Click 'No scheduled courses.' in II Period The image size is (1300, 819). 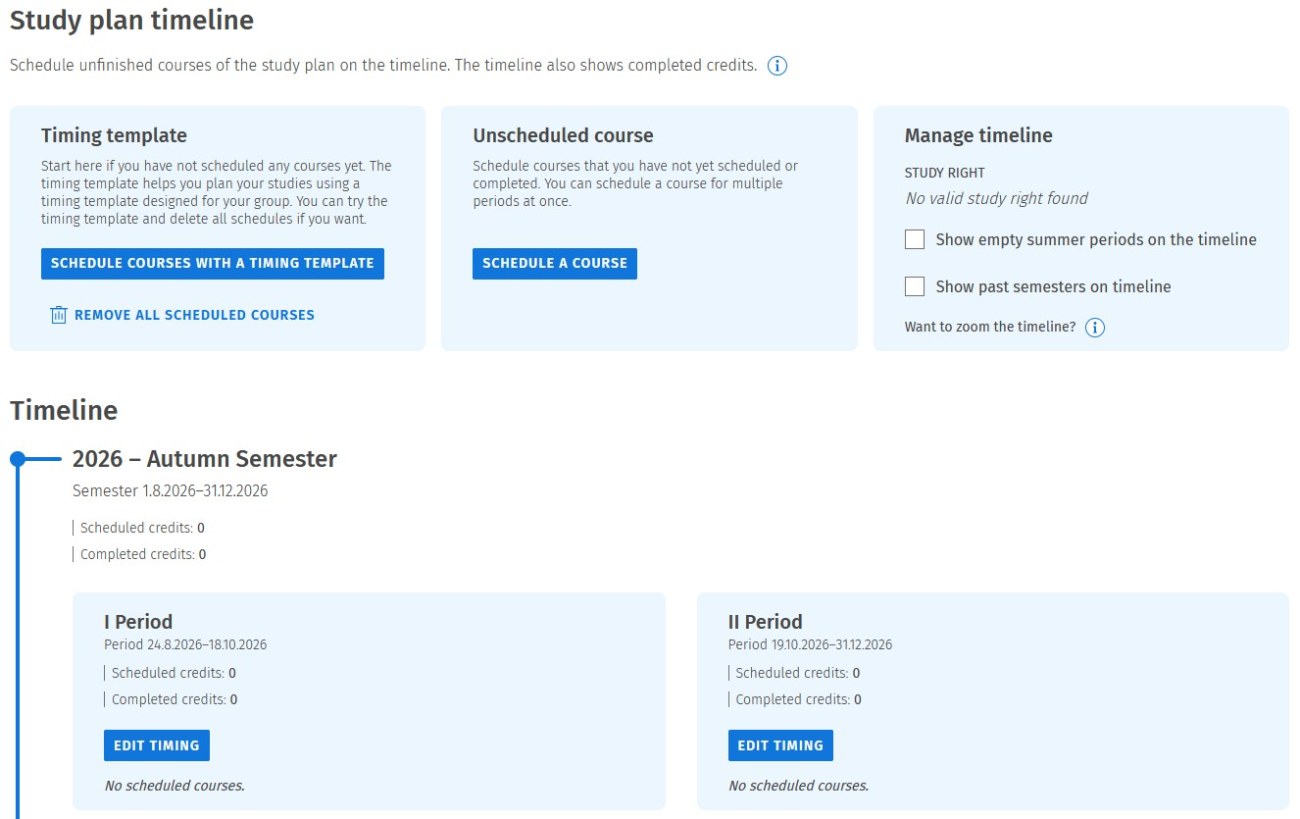pyautogui.click(x=798, y=786)
